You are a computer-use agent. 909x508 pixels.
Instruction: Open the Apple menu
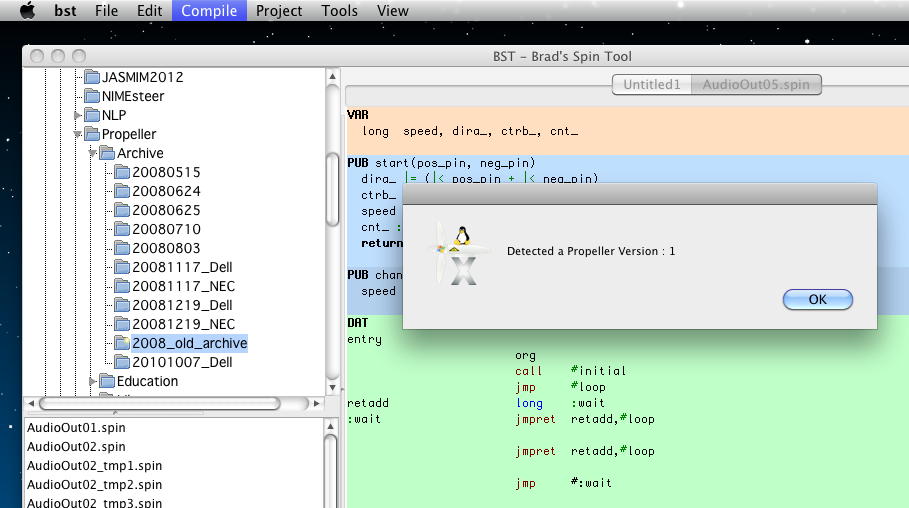(x=27, y=11)
